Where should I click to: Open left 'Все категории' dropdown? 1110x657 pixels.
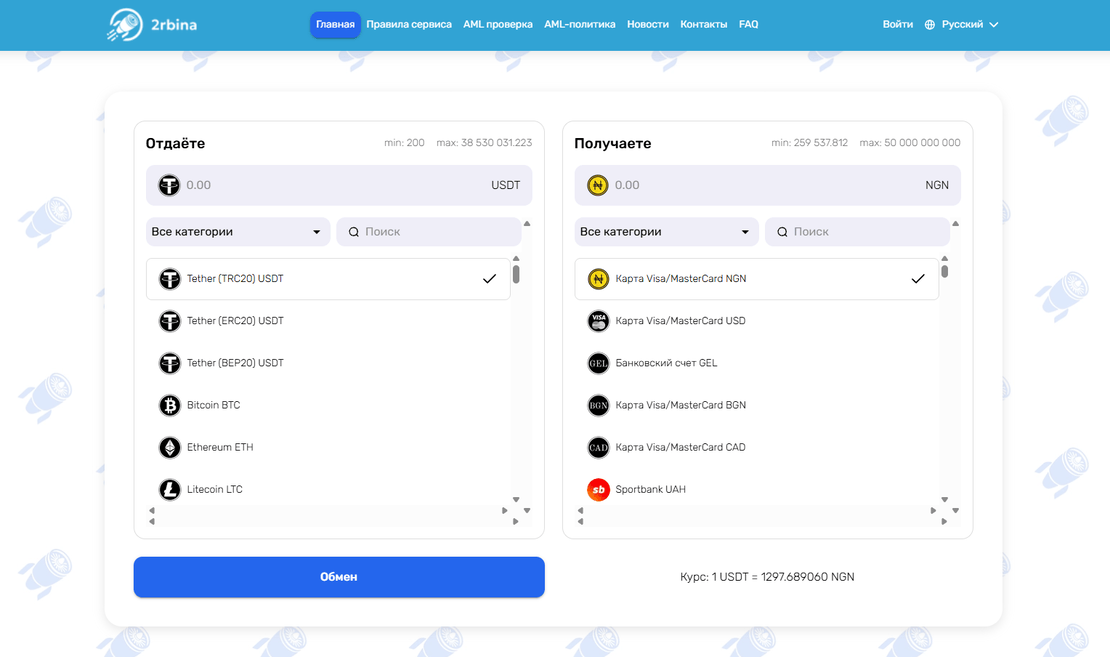[237, 232]
